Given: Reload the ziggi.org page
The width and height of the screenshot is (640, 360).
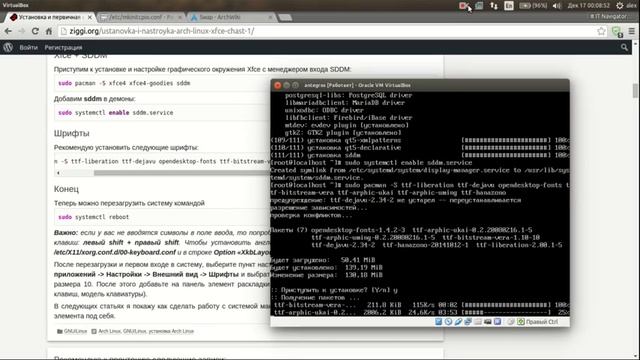Looking at the screenshot, I should (x=35, y=31).
